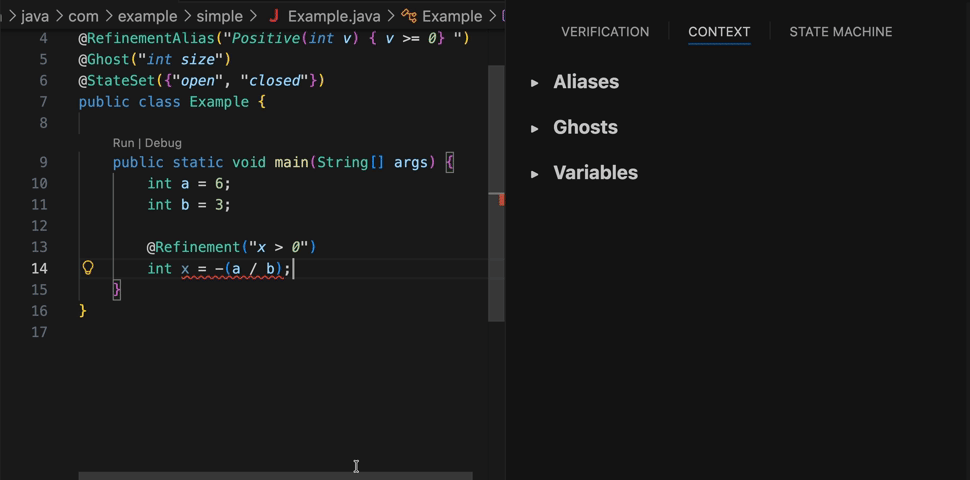The height and width of the screenshot is (480, 970).
Task: Click the main method name on line 9
Action: pyautogui.click(x=291, y=163)
